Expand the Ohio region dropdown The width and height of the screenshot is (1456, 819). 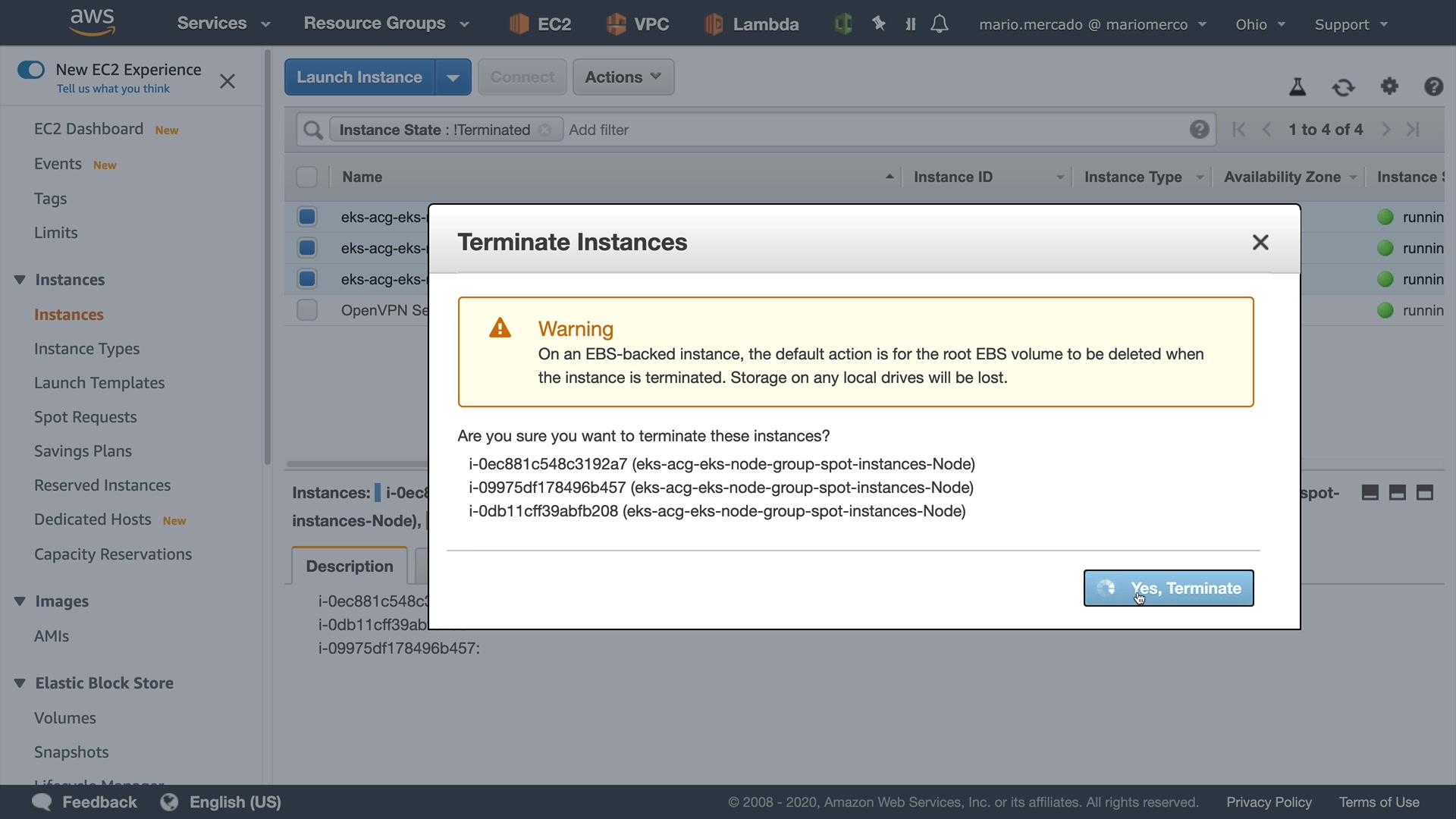1260,24
